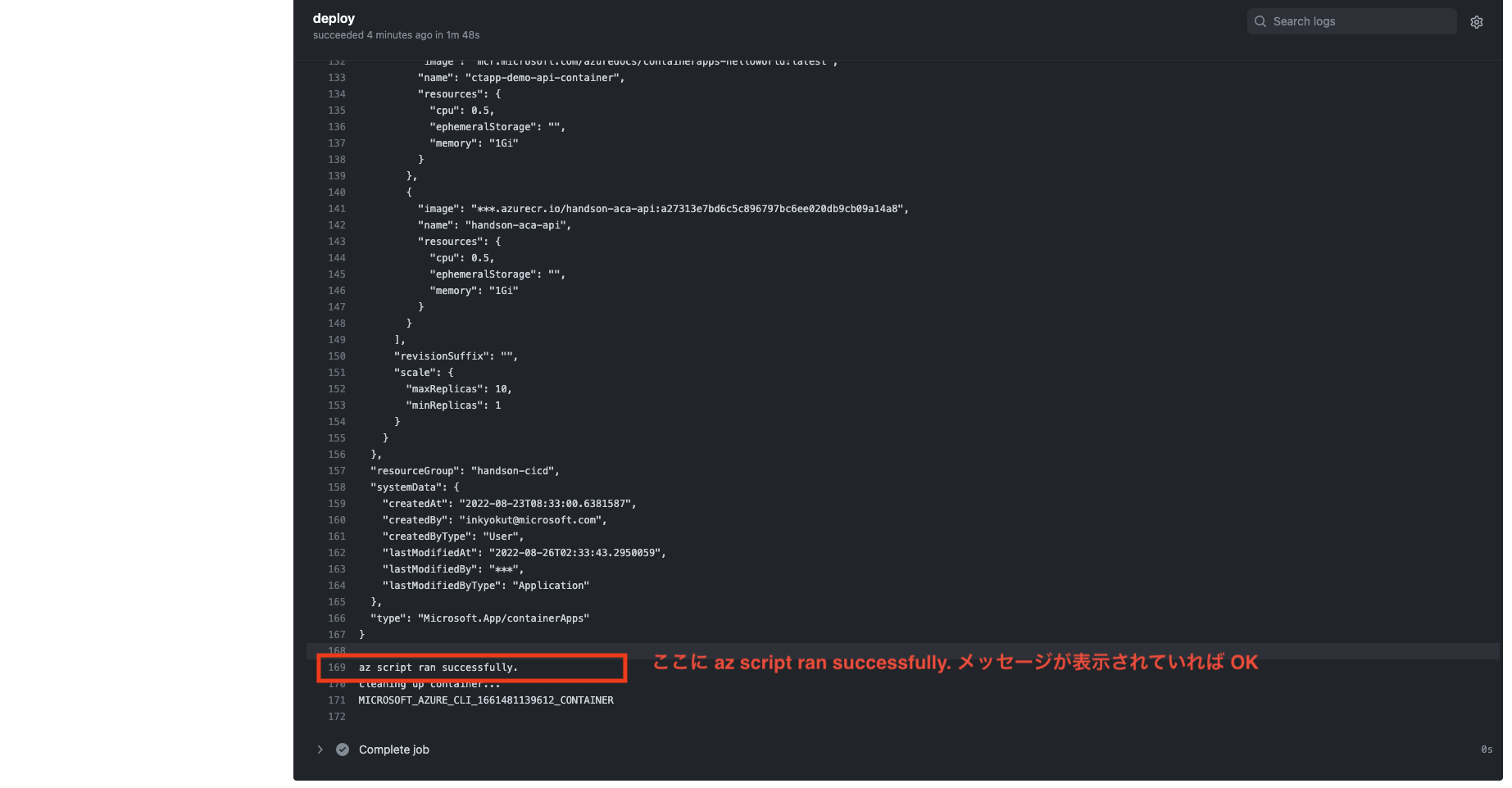
Task: Select line number 157 link
Action: (337, 471)
